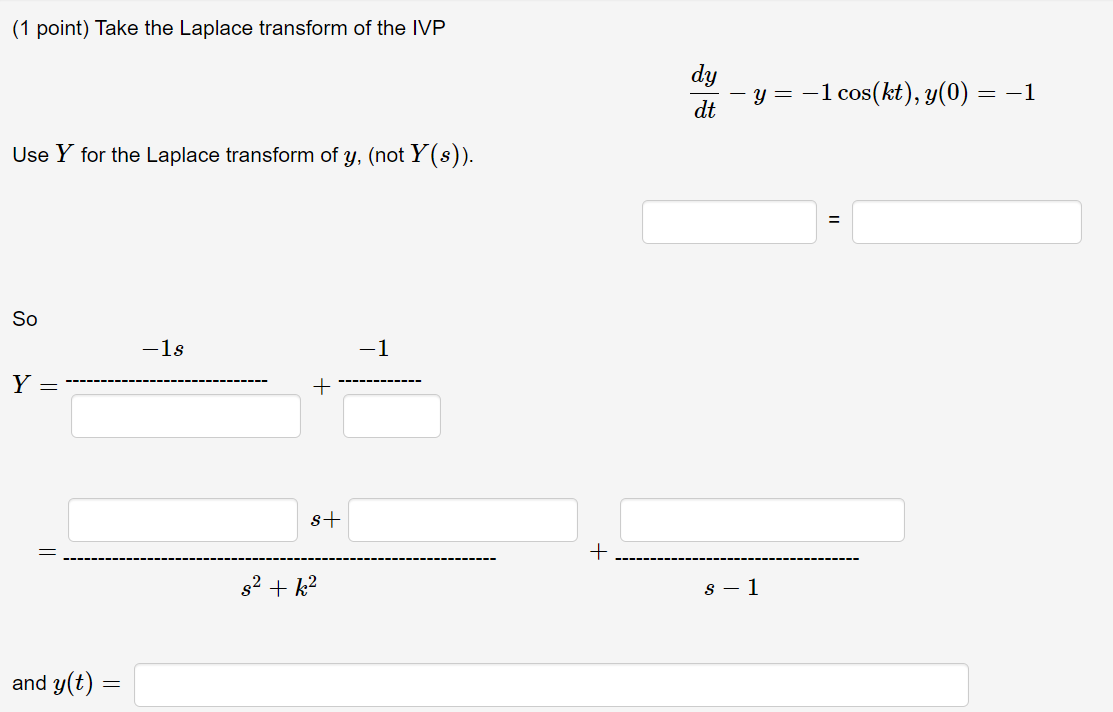The image size is (1113, 712).
Task: Click the 'Take the Laplace transform' problem statement
Action: pyautogui.click(x=230, y=27)
